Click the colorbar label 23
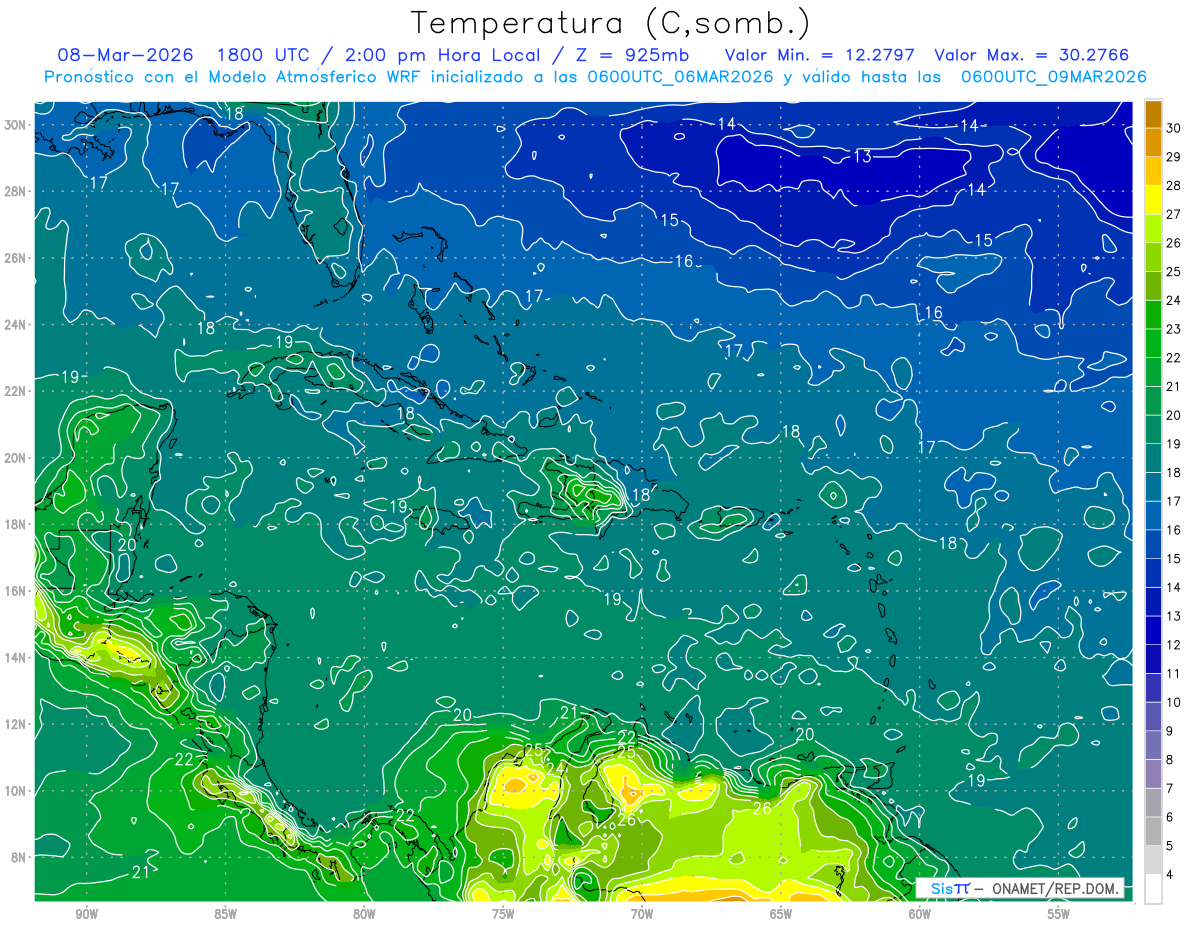The image size is (1200, 927). coord(1174,329)
